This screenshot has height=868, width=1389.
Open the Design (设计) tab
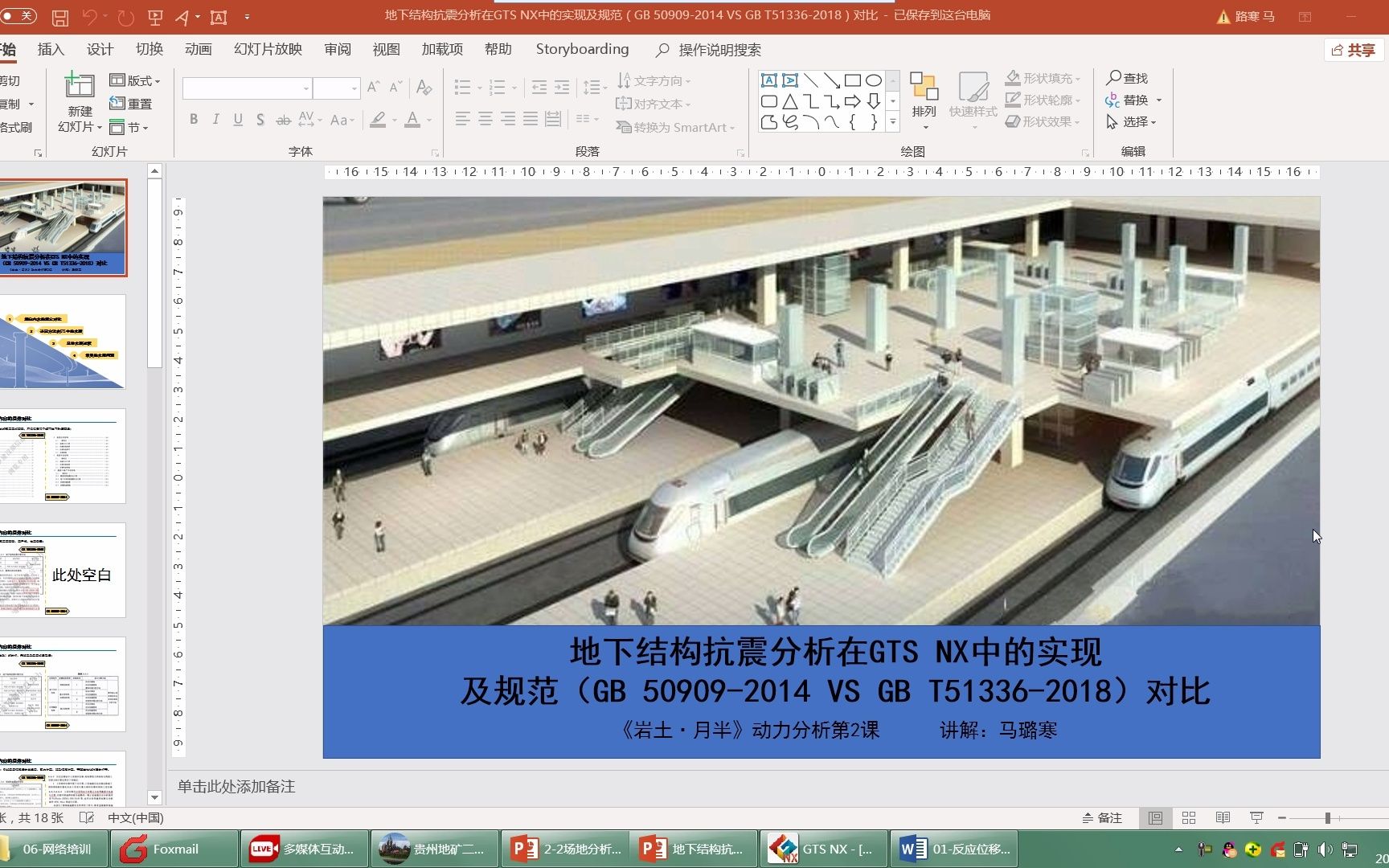click(100, 49)
